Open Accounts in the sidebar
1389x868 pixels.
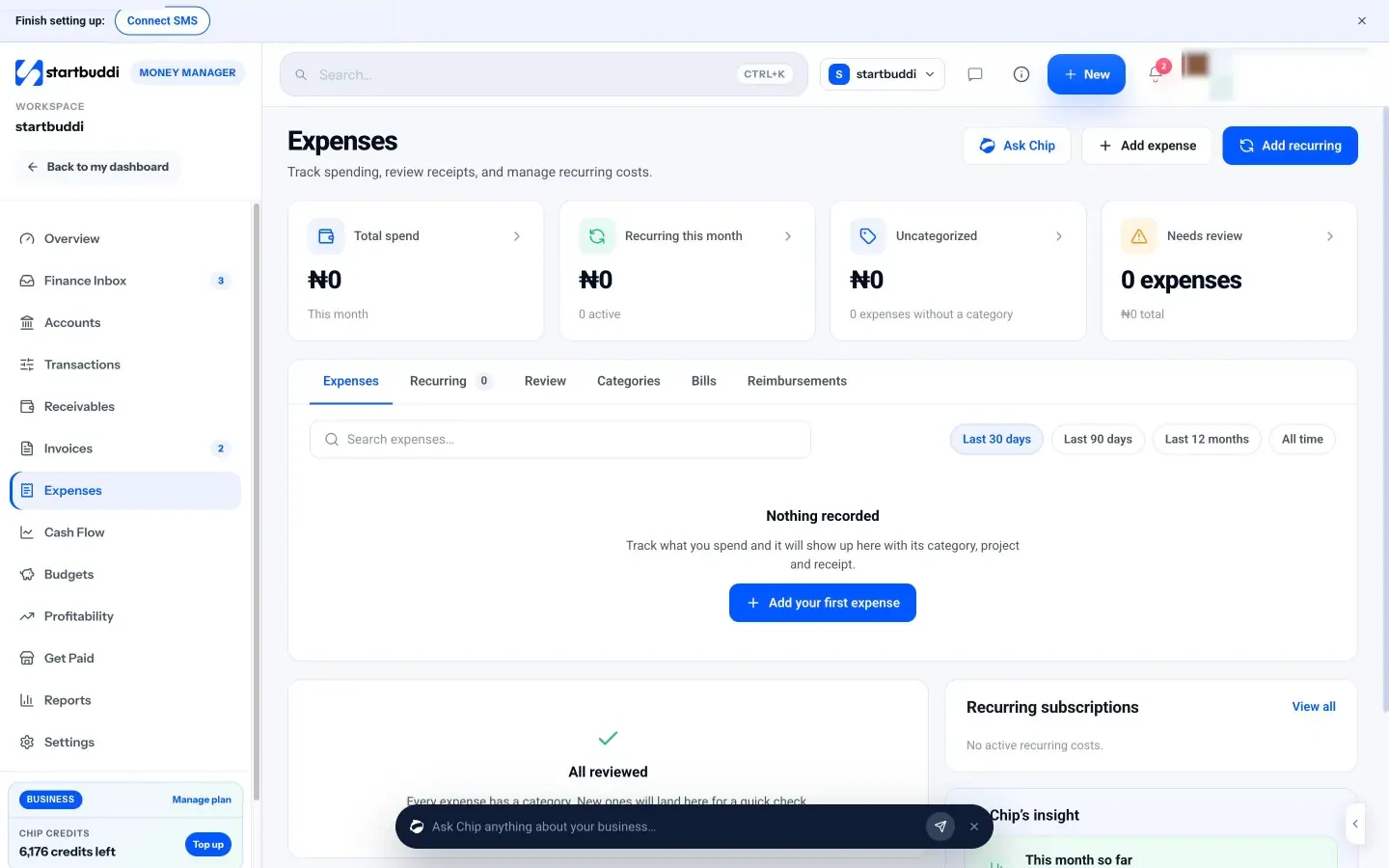tap(125, 323)
